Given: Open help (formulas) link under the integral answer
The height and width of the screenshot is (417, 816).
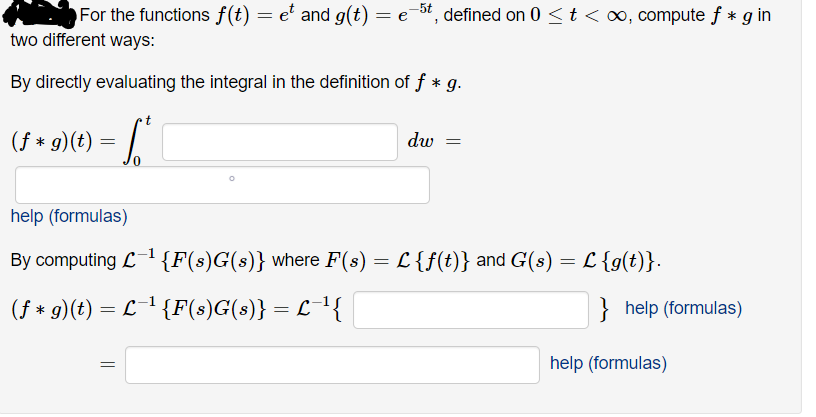Looking at the screenshot, I should tap(69, 216).
